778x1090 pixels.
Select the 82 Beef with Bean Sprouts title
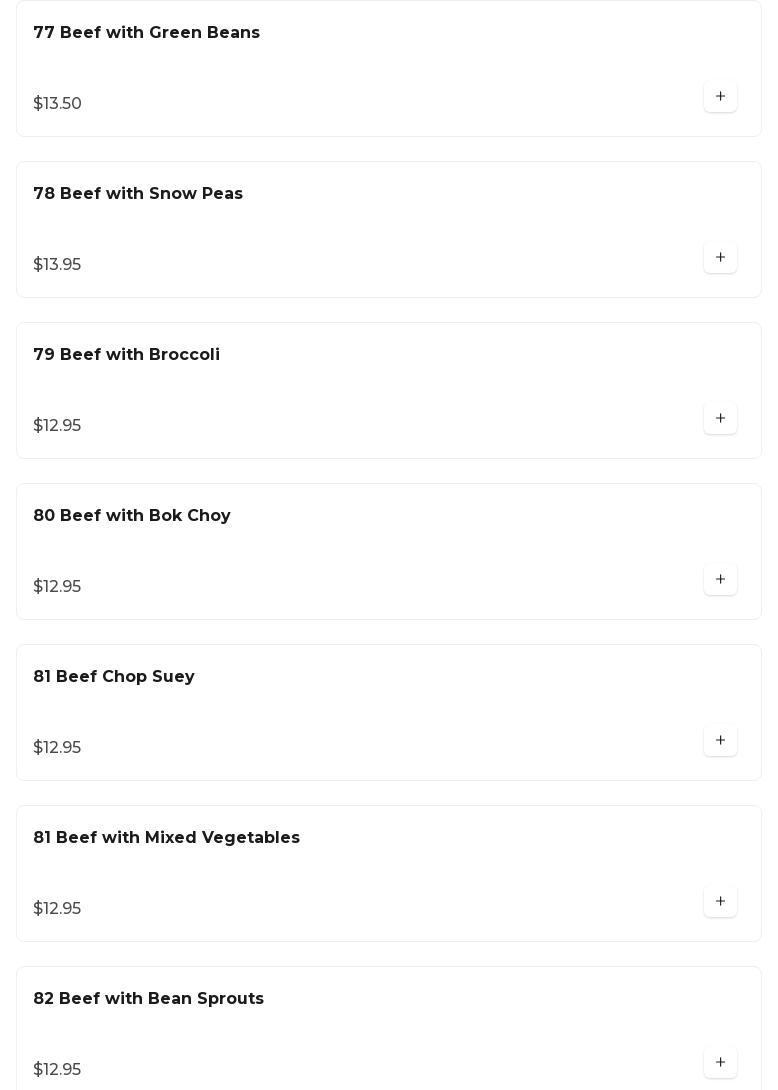pos(148,999)
